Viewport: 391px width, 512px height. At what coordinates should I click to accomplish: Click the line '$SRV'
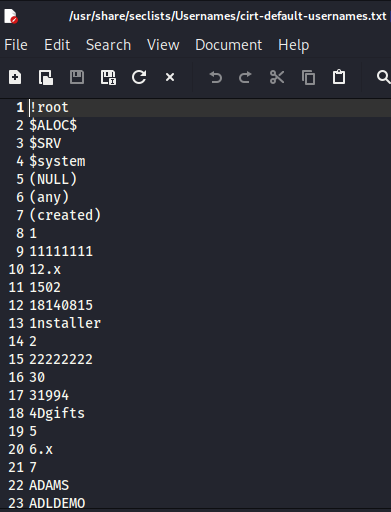[45, 143]
